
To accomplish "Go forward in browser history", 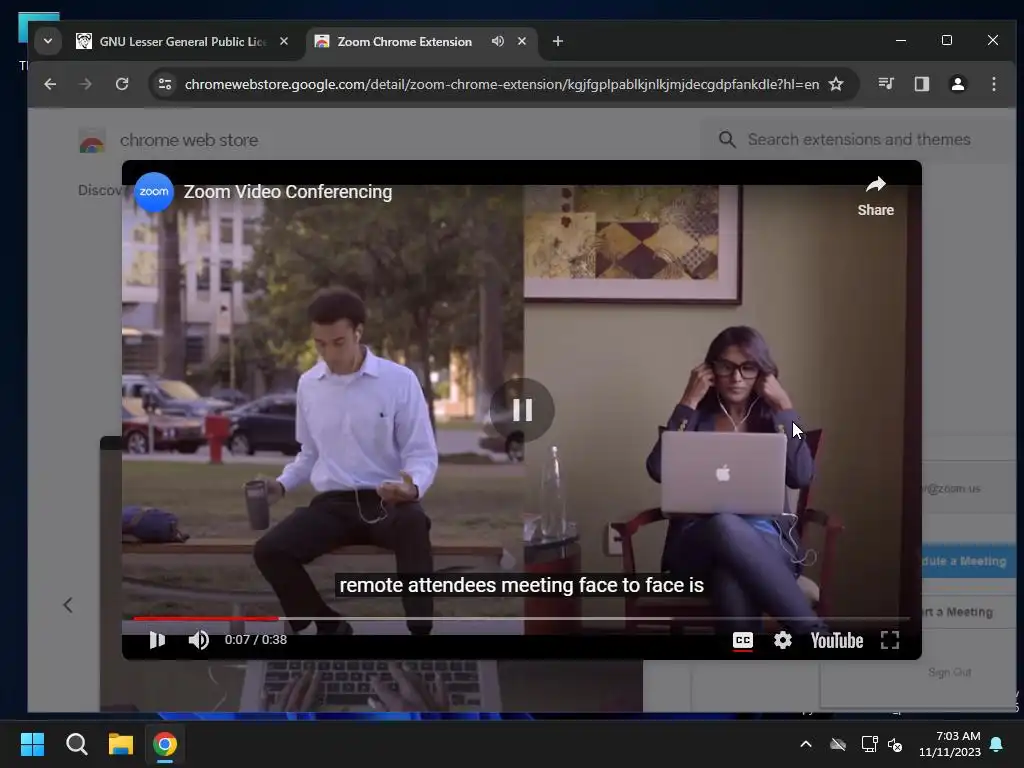I will tap(86, 84).
